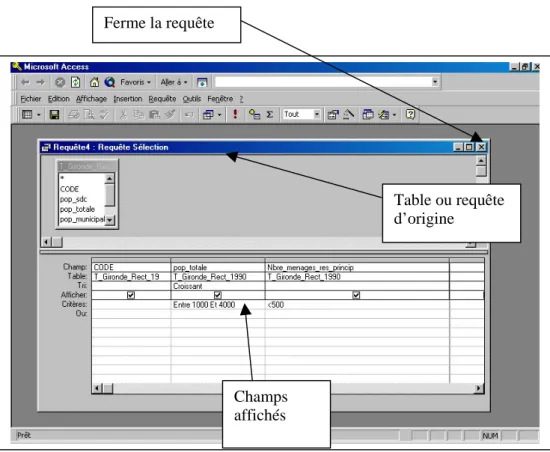Click the field list scroll up arrow

pyautogui.click(x=109, y=178)
